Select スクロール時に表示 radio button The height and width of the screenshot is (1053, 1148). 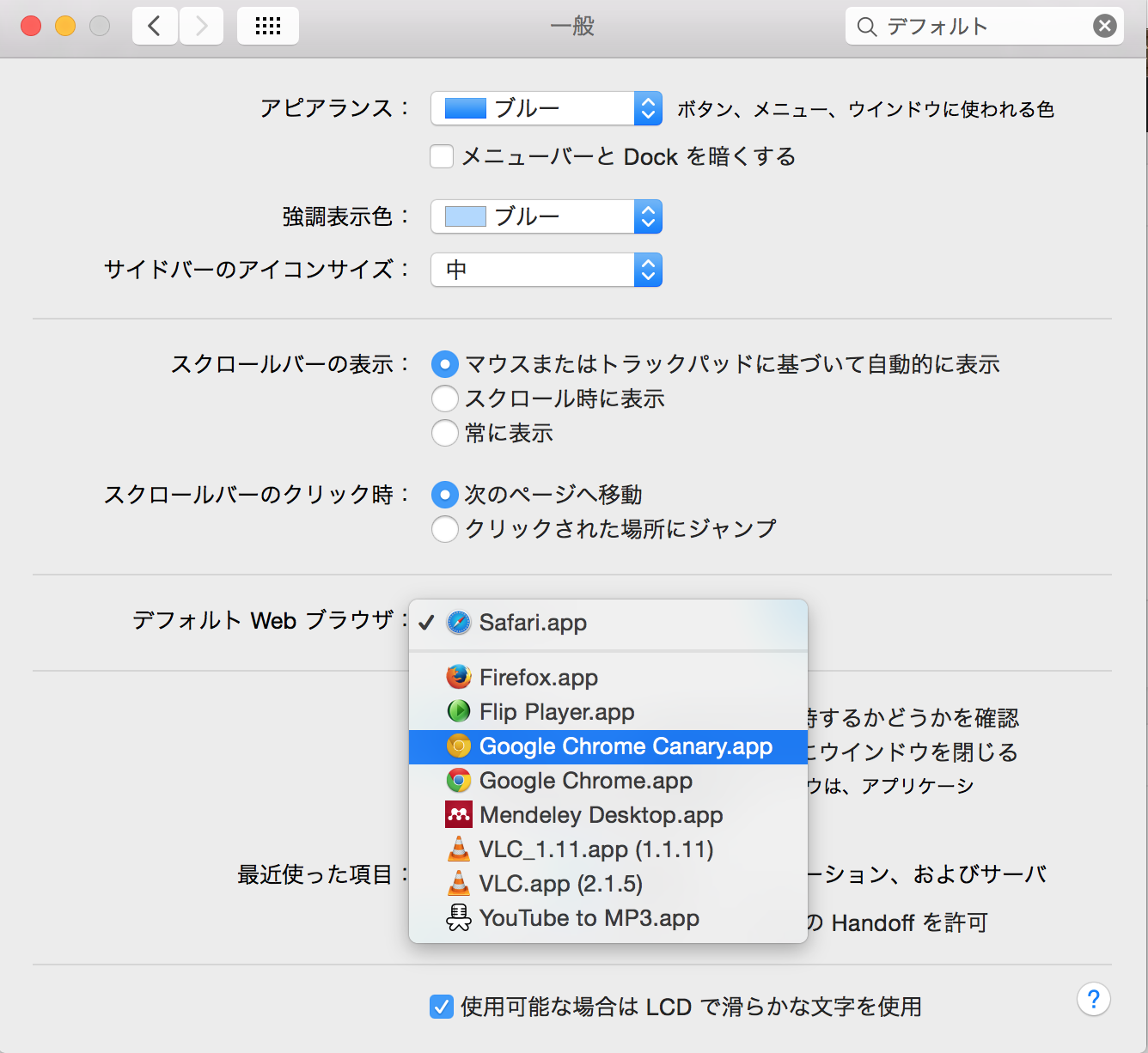click(444, 399)
